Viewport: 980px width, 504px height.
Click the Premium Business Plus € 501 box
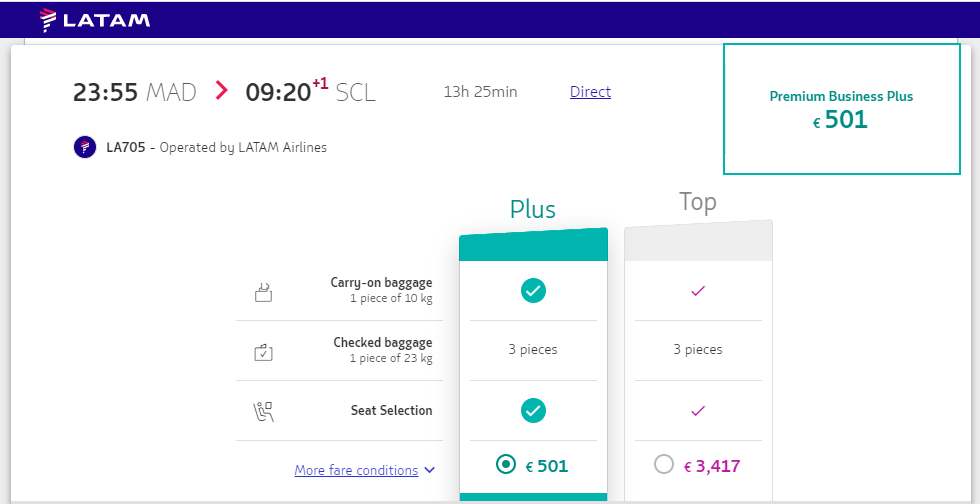click(841, 109)
